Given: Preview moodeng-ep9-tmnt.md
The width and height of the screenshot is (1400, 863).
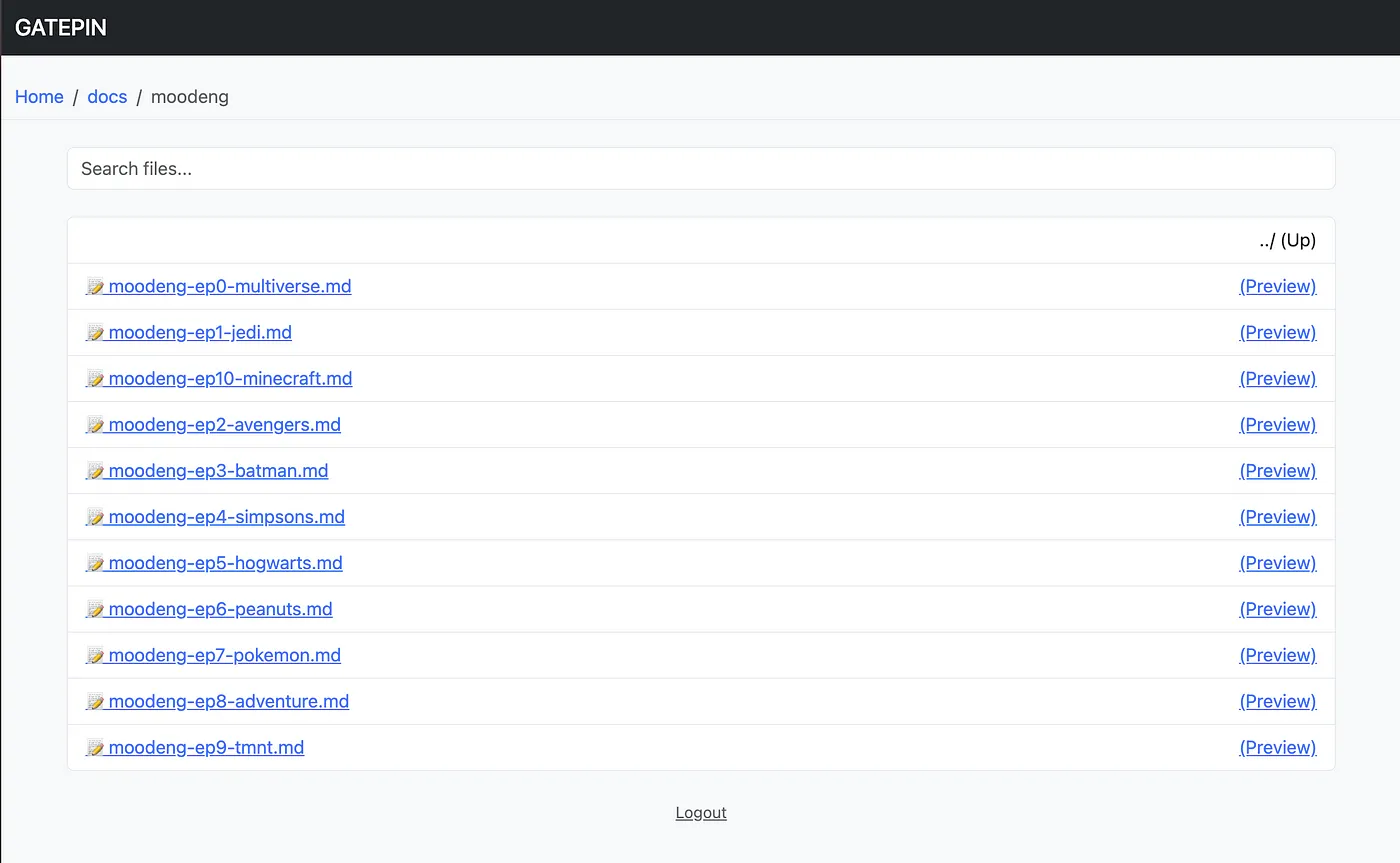Looking at the screenshot, I should coord(1278,746).
